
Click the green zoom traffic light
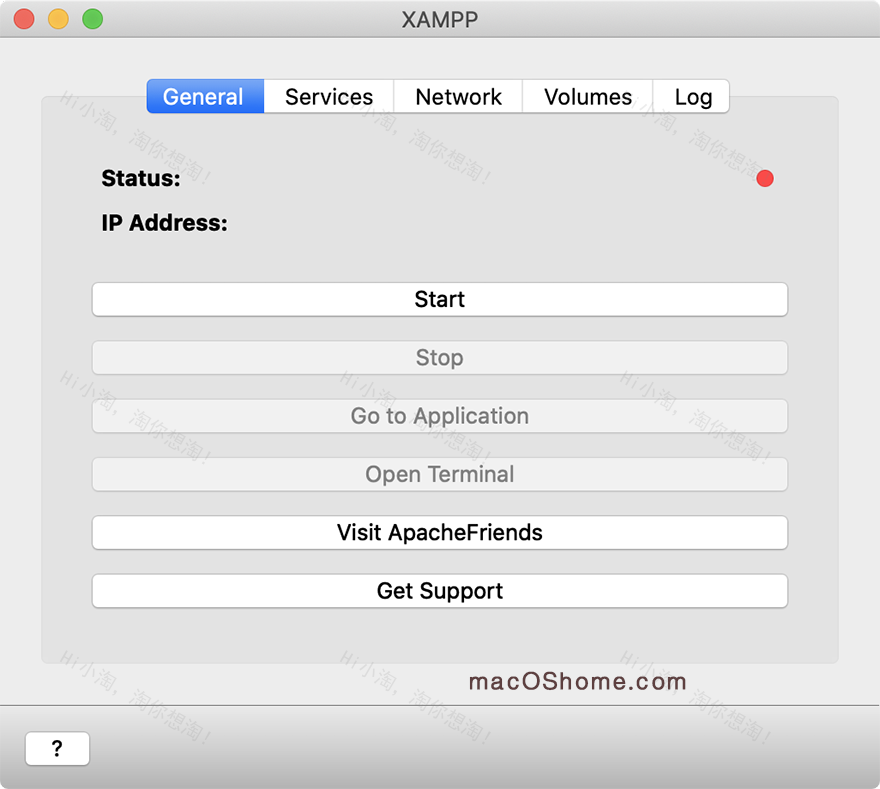(92, 18)
